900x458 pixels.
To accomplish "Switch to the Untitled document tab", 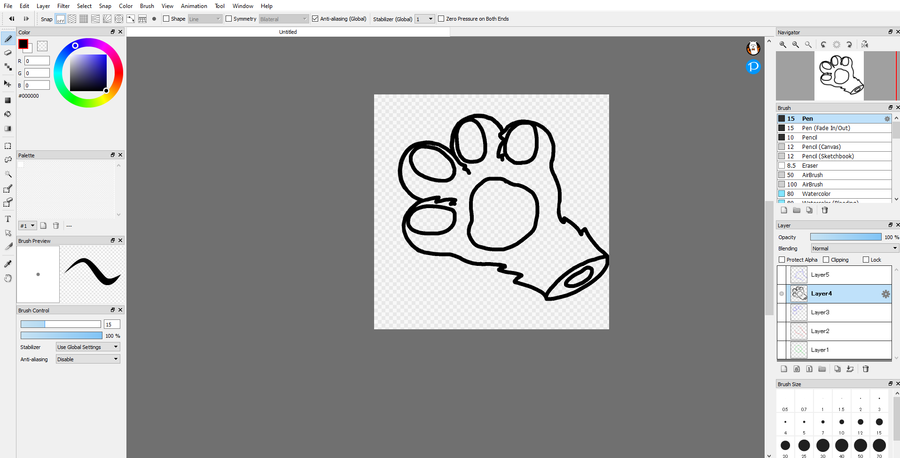I will 288,32.
